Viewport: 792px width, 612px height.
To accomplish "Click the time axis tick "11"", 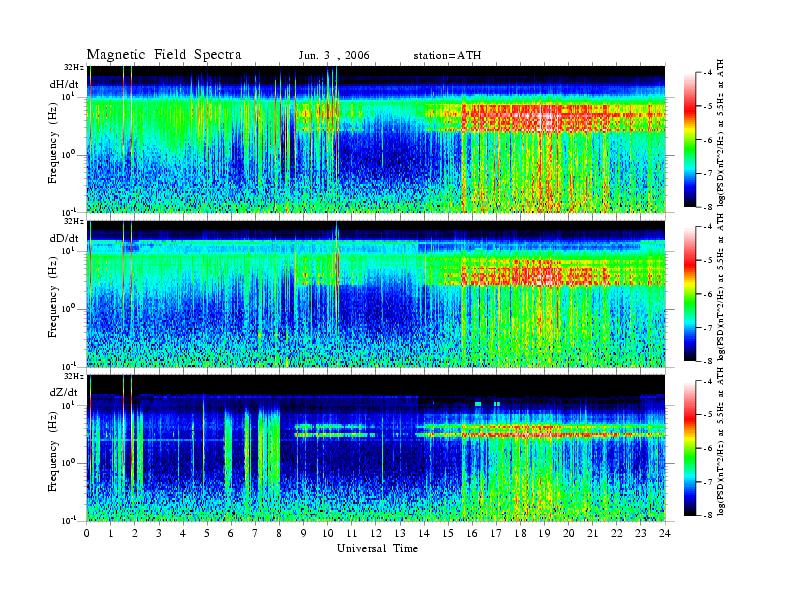I will 352,533.
